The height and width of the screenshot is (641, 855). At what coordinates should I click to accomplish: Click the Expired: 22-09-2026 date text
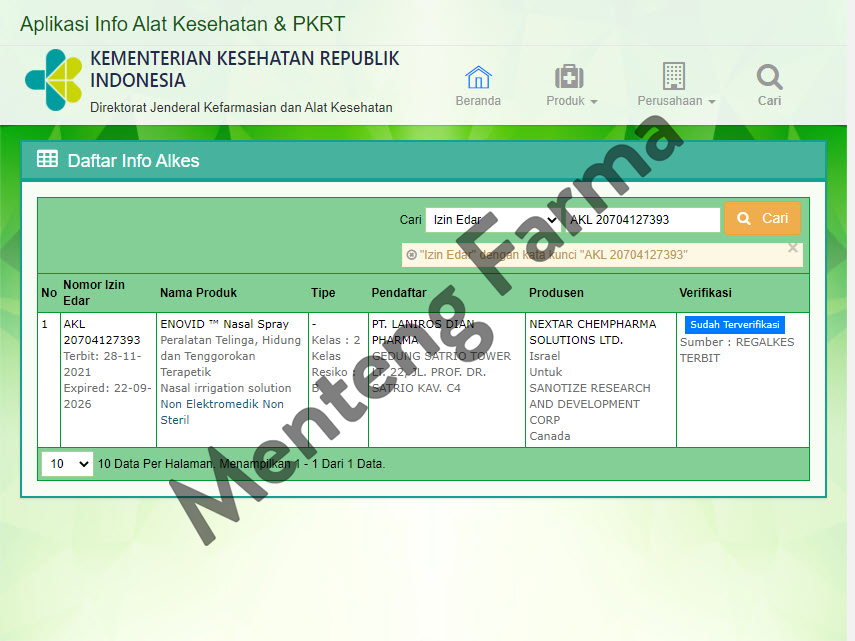click(x=107, y=396)
